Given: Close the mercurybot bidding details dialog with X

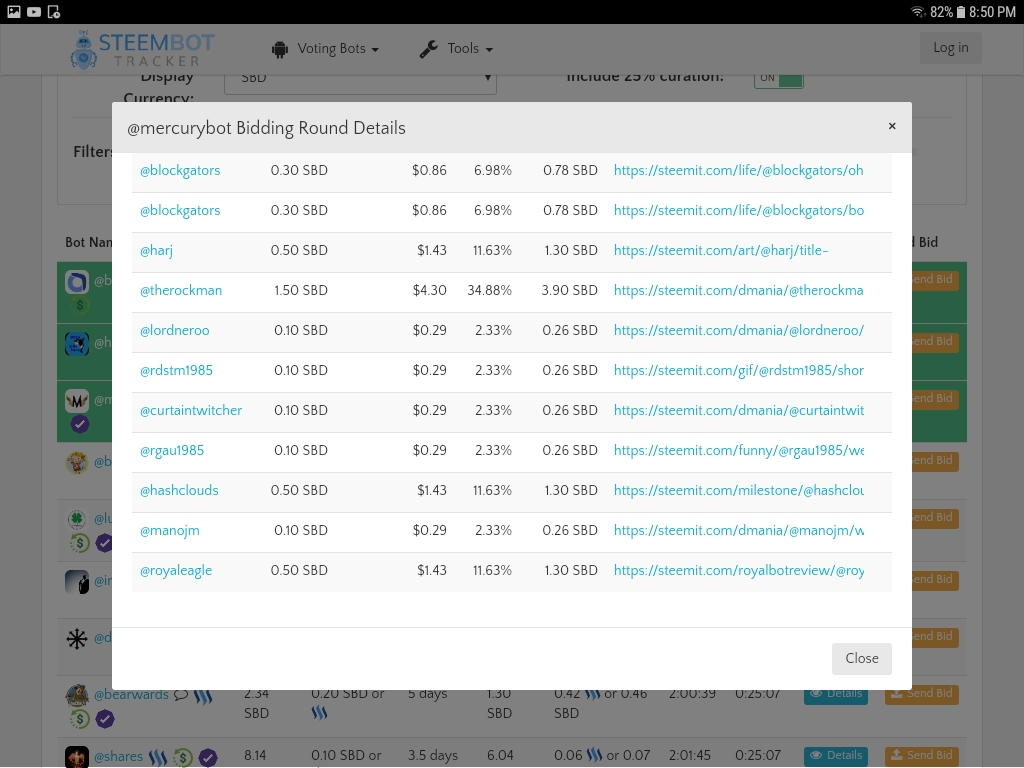Looking at the screenshot, I should pos(891,126).
